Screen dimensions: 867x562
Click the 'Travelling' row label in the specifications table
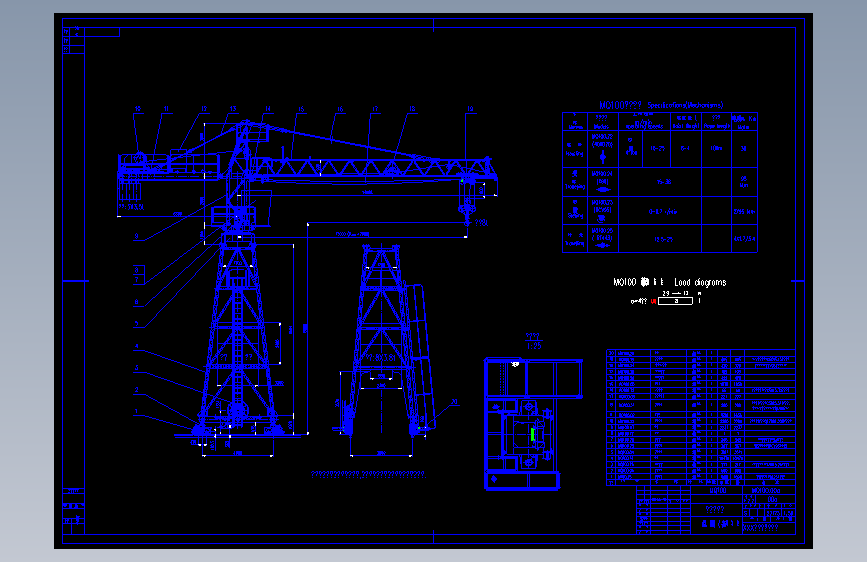point(574,243)
